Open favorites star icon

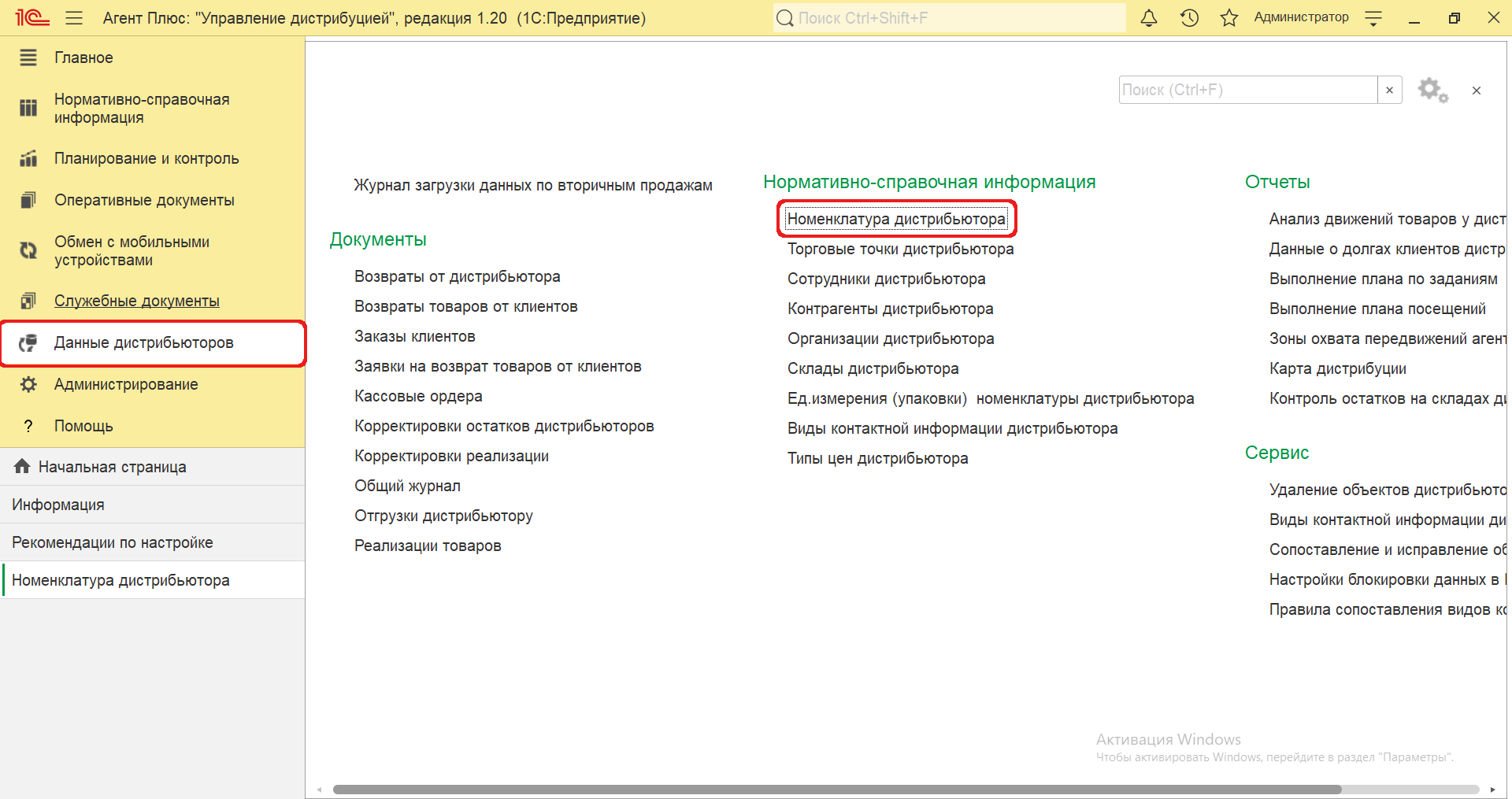click(x=1228, y=17)
